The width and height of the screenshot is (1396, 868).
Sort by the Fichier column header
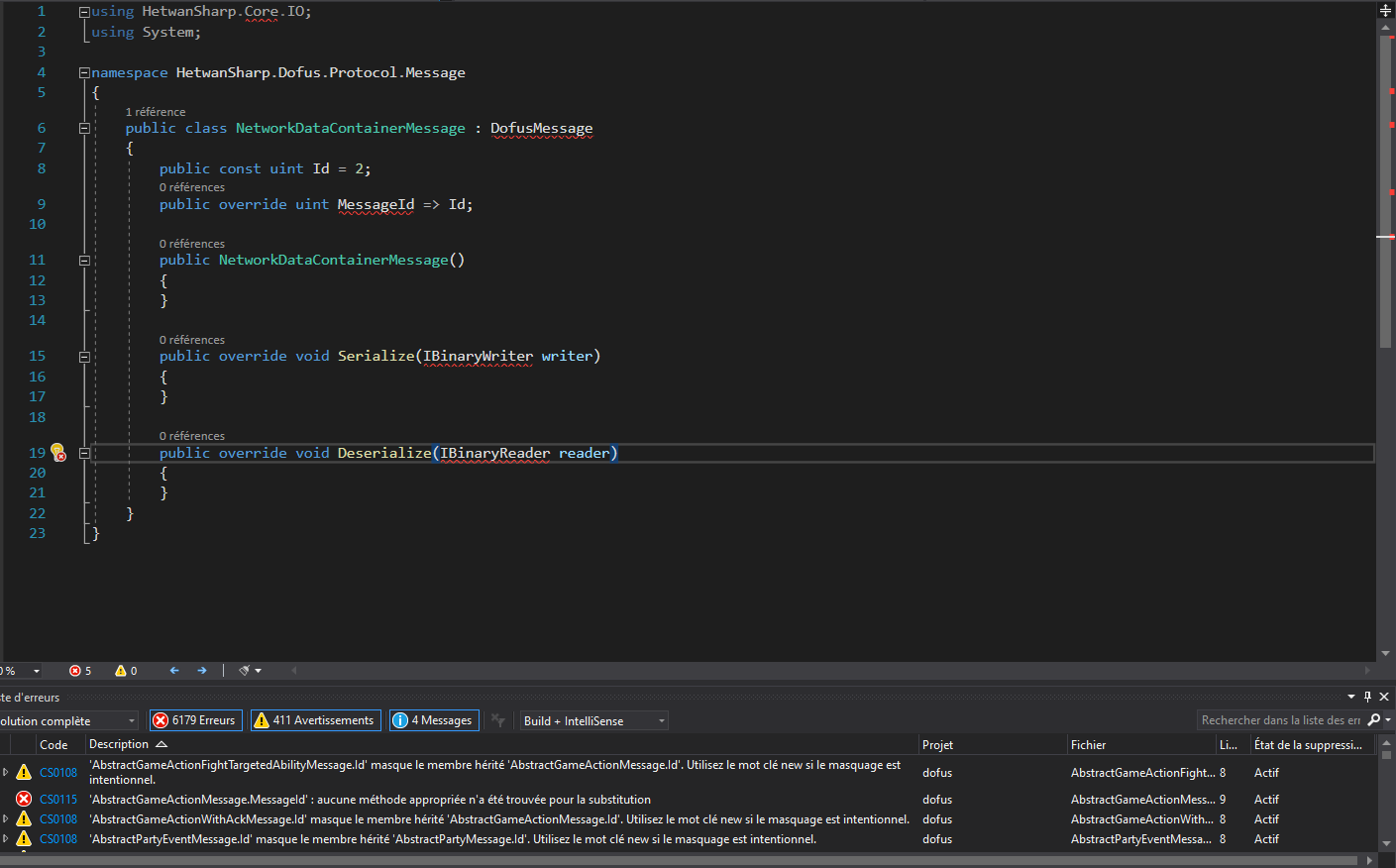pos(1088,744)
